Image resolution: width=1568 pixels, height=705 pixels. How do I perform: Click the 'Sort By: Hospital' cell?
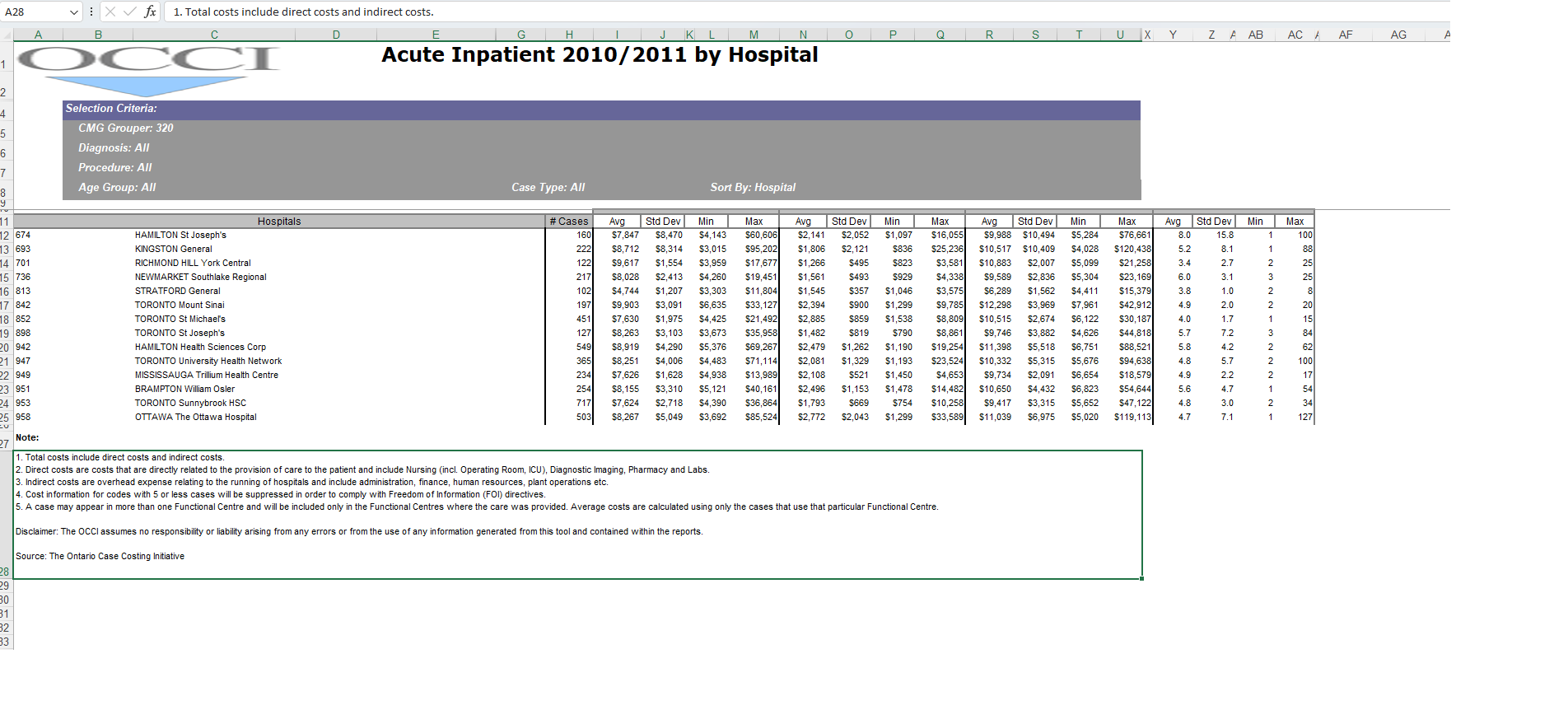753,187
